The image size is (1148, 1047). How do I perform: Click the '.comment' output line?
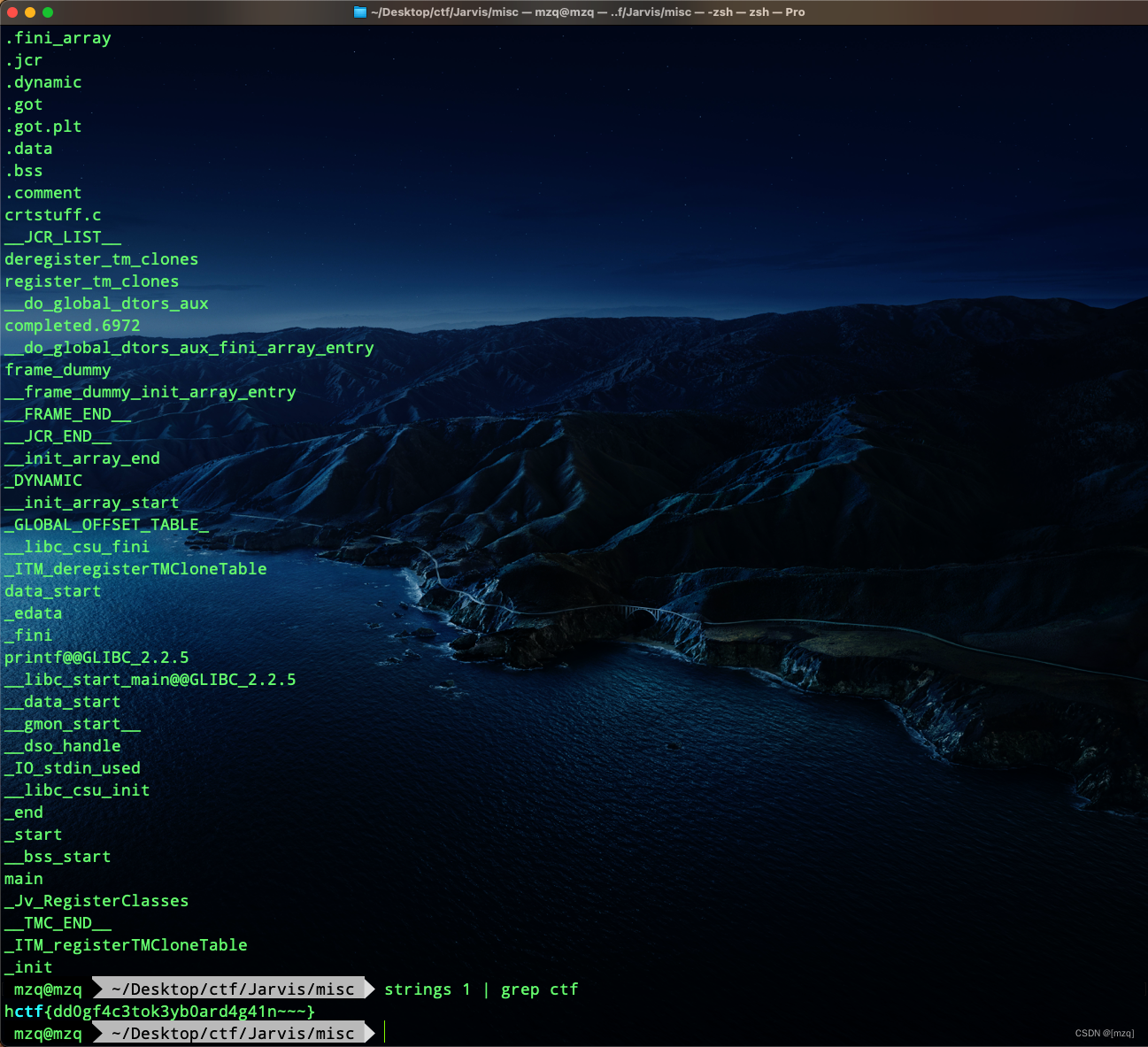pos(43,193)
